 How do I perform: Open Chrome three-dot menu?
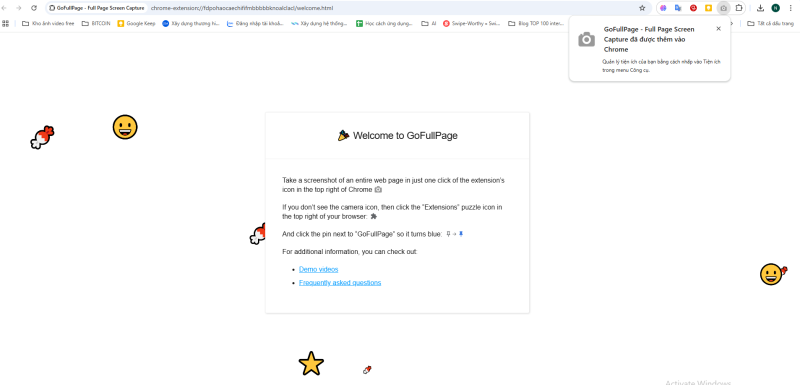[790, 8]
